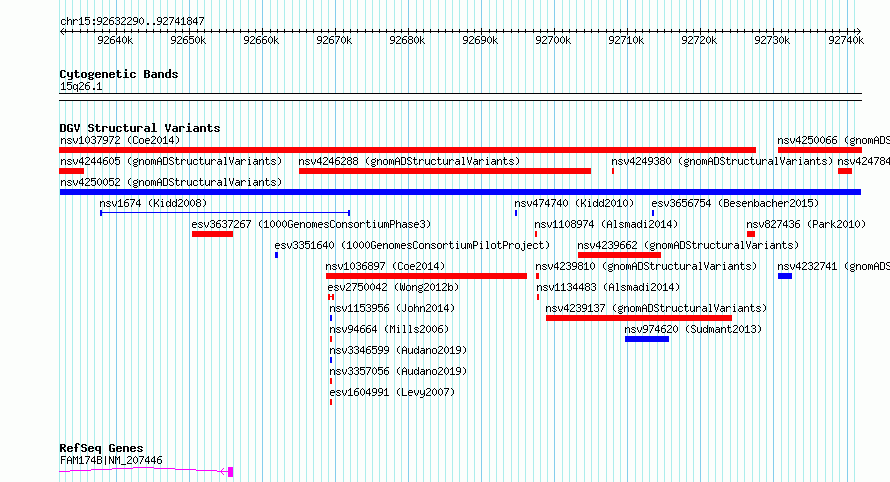Viewport: 890px width, 482px height.
Task: Click the nsv1037972 (Coe2014) variant label
Action: tap(120, 140)
